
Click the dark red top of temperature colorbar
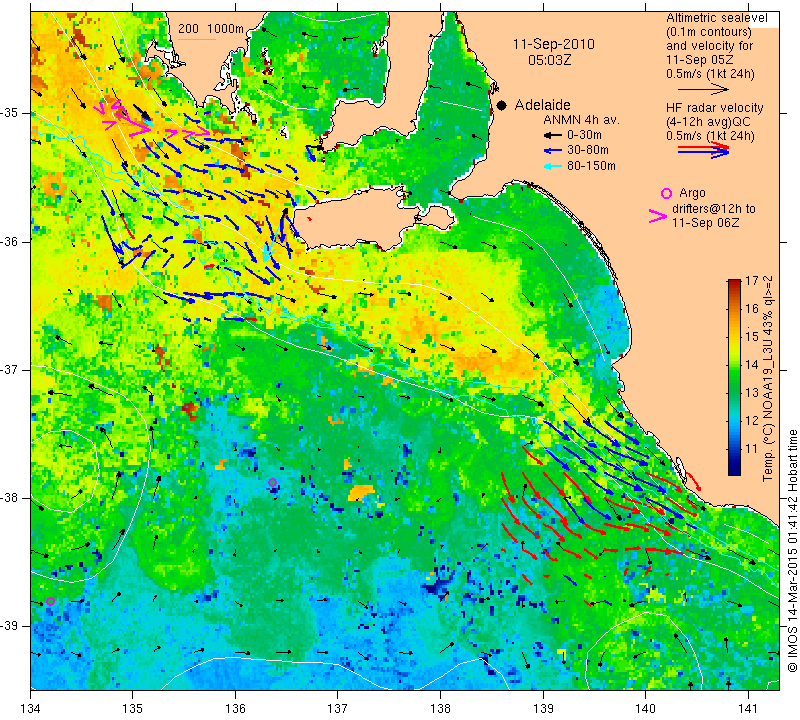pos(734,283)
